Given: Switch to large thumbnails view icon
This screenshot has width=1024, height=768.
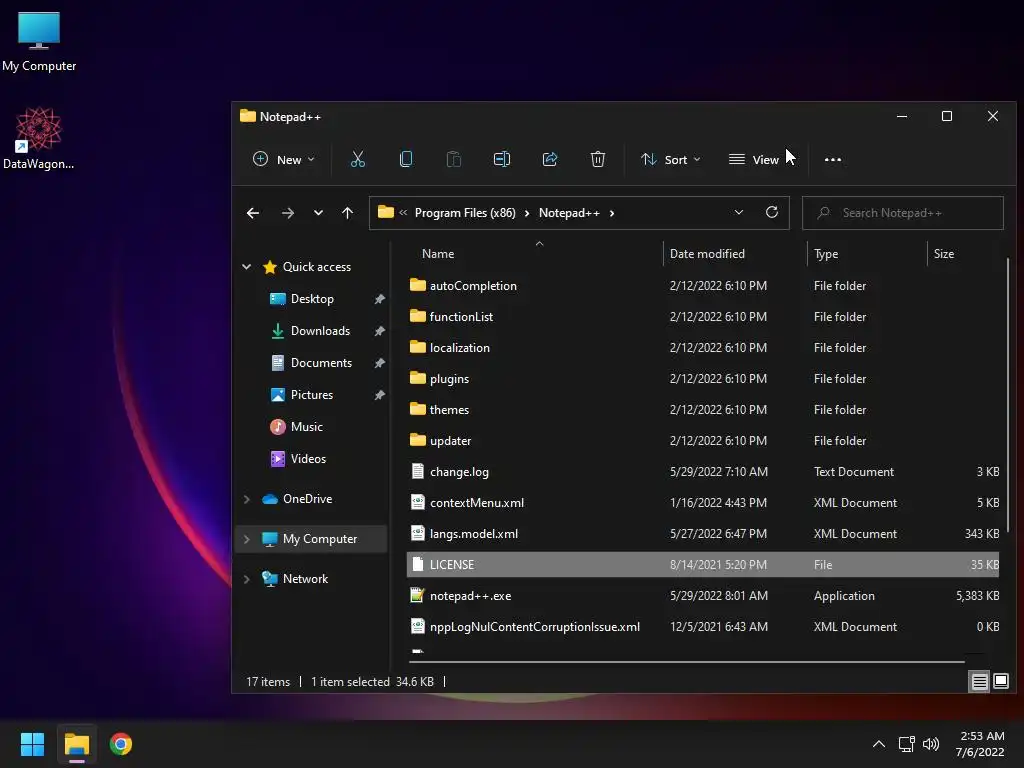Looking at the screenshot, I should [1000, 682].
